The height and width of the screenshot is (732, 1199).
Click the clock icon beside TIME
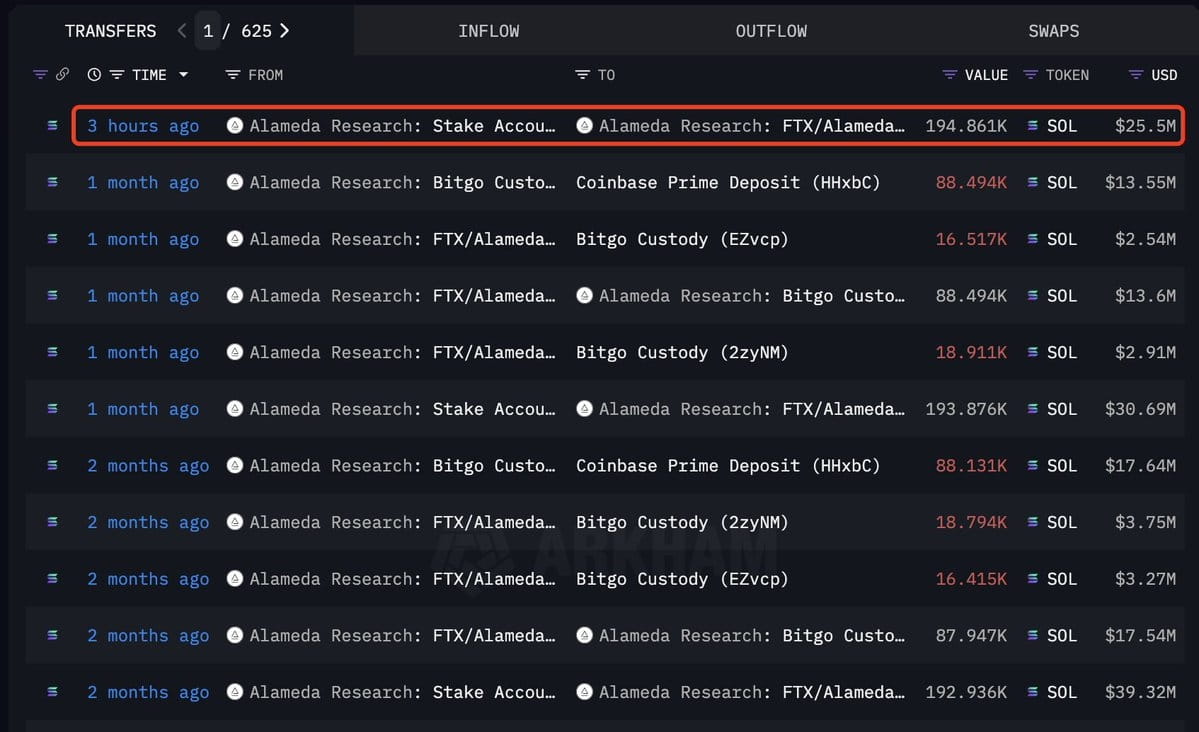(x=94, y=75)
